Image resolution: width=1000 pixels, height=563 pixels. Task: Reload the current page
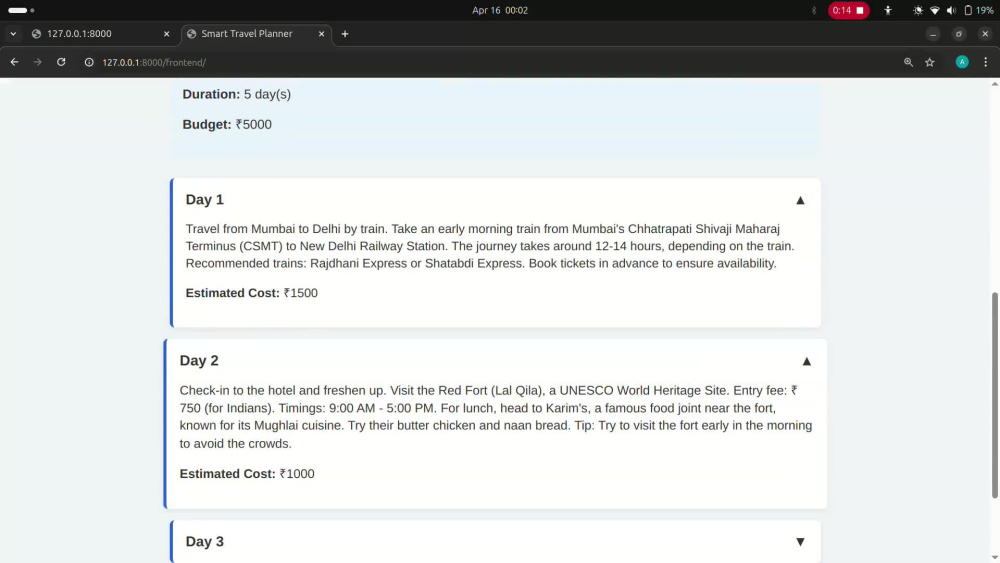pos(61,62)
